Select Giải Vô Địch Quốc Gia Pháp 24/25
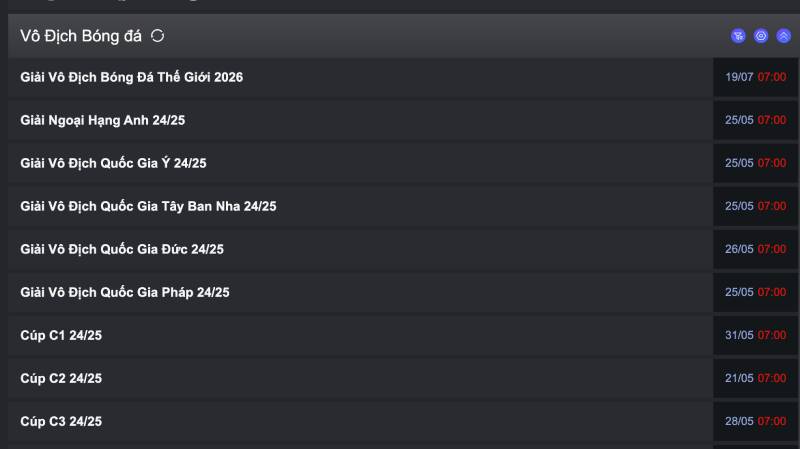Viewport: 800px width, 449px height. pyautogui.click(x=125, y=292)
